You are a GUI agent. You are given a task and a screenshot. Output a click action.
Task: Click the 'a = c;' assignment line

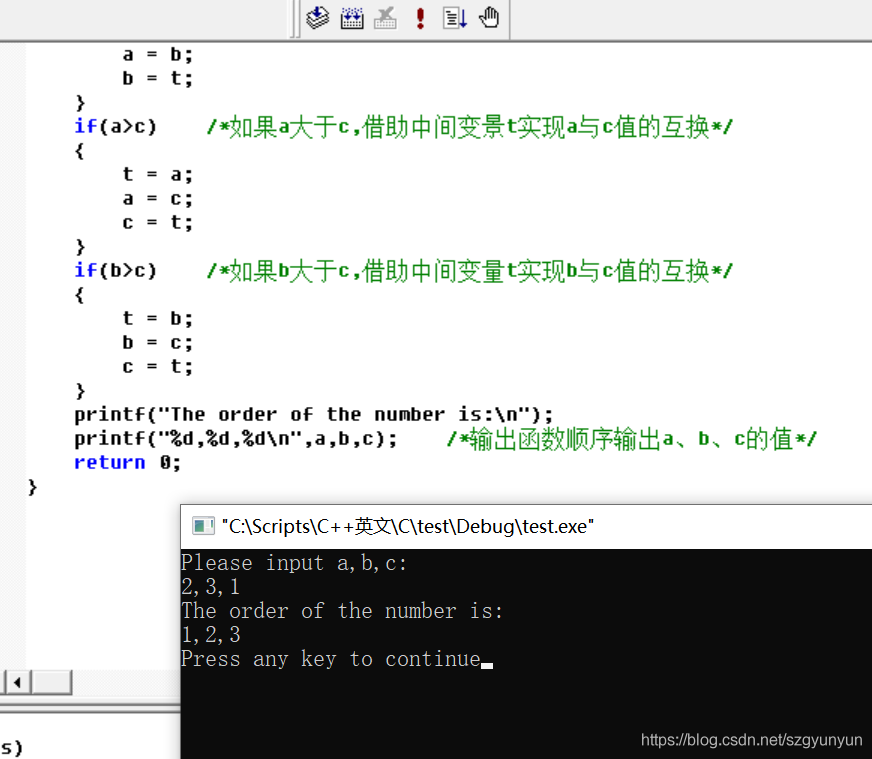click(157, 199)
